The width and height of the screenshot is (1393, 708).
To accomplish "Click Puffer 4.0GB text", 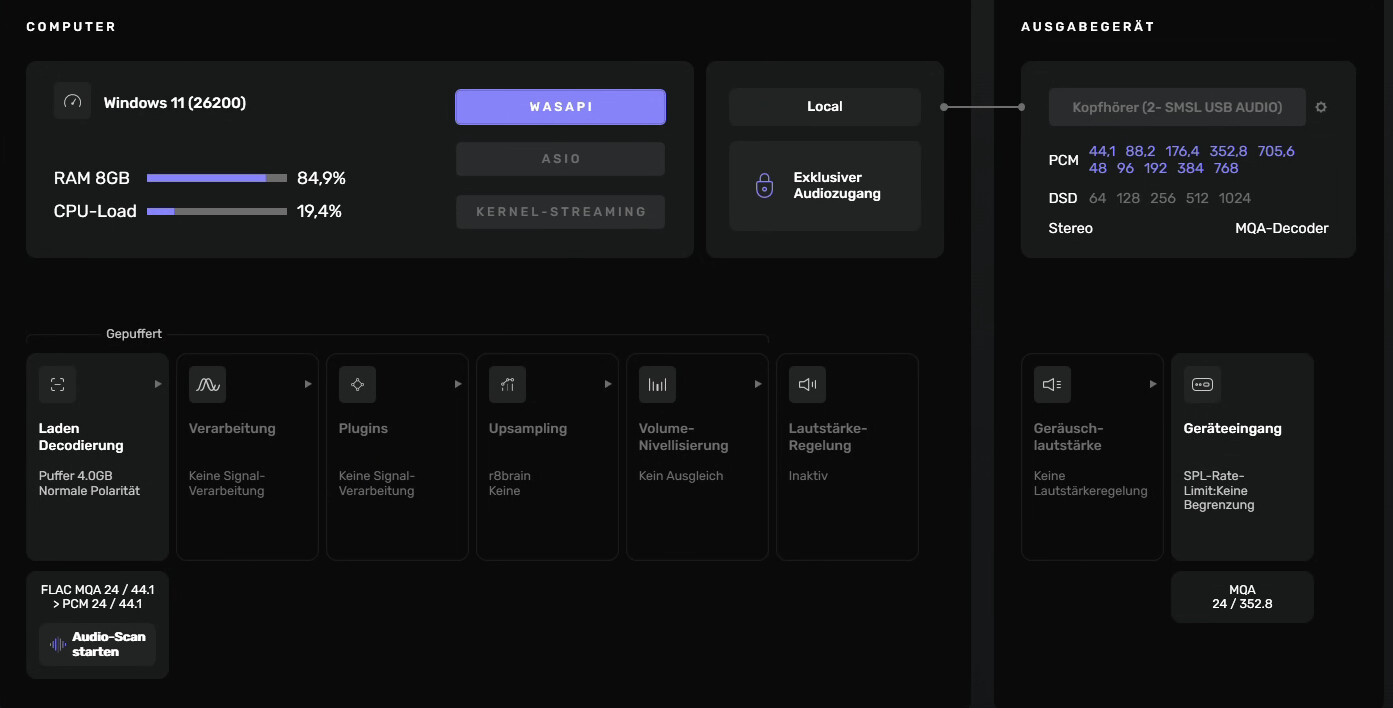I will (x=76, y=476).
